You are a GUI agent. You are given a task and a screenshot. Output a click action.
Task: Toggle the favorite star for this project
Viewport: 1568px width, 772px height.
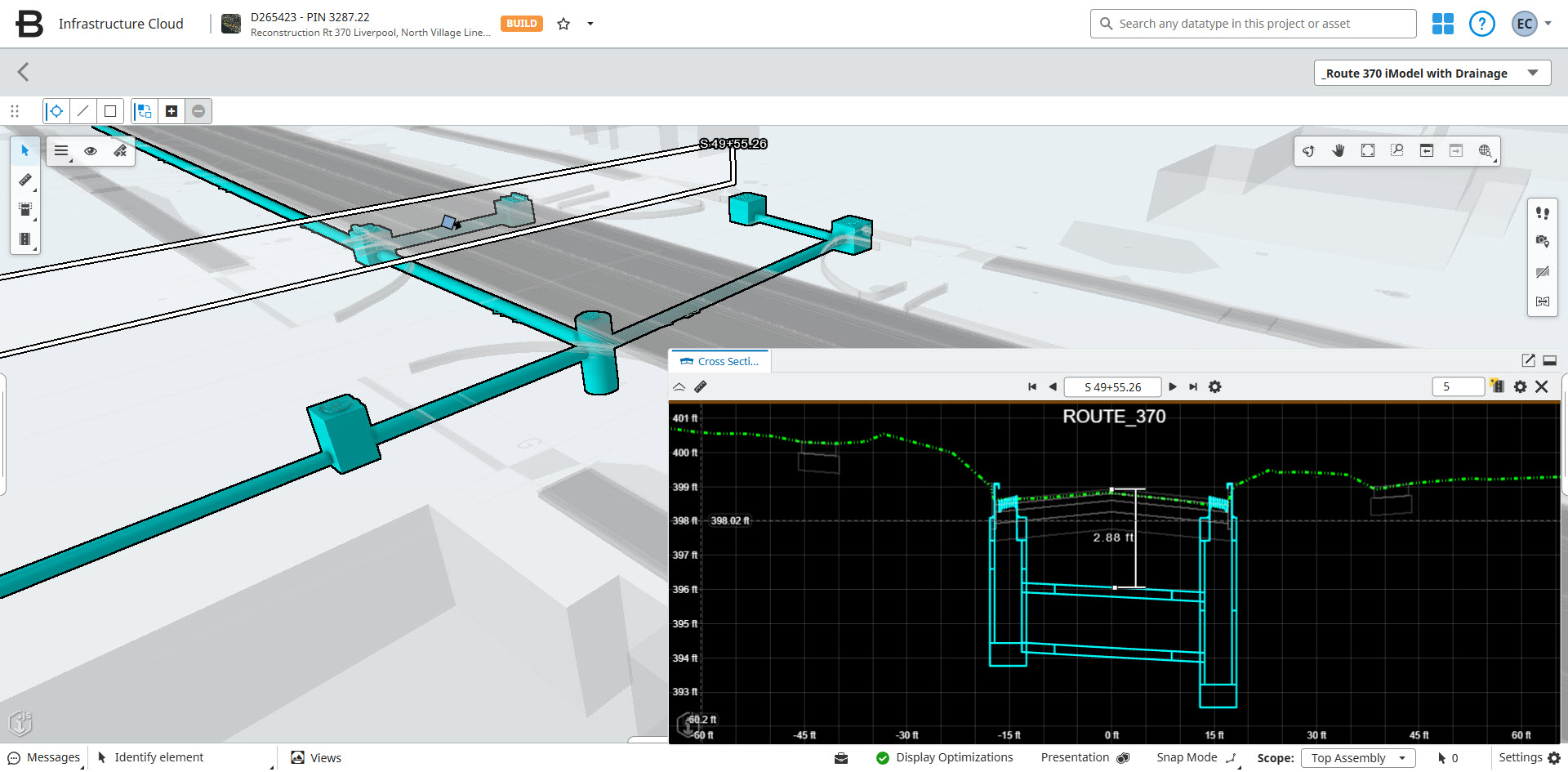(x=563, y=24)
